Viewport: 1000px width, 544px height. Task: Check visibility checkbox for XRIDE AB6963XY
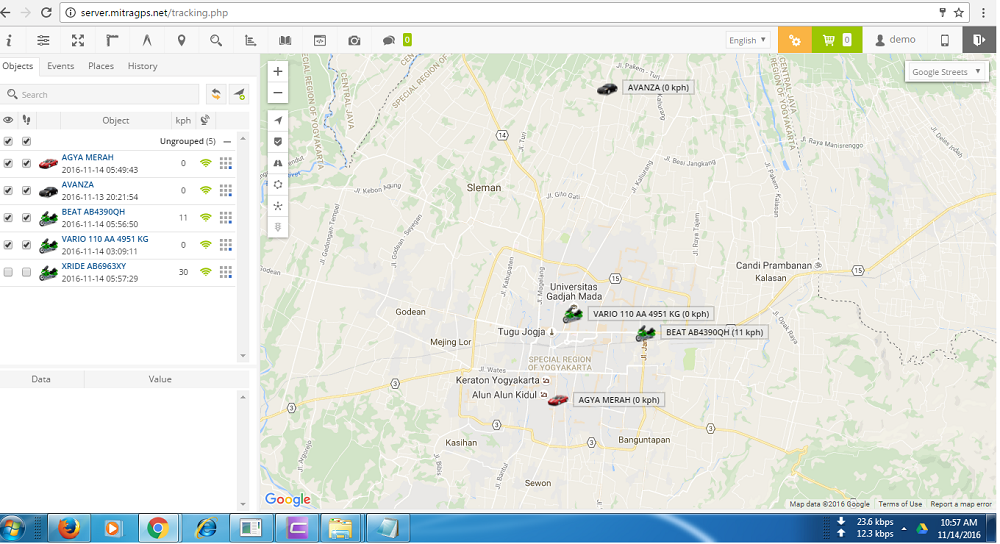[8, 272]
